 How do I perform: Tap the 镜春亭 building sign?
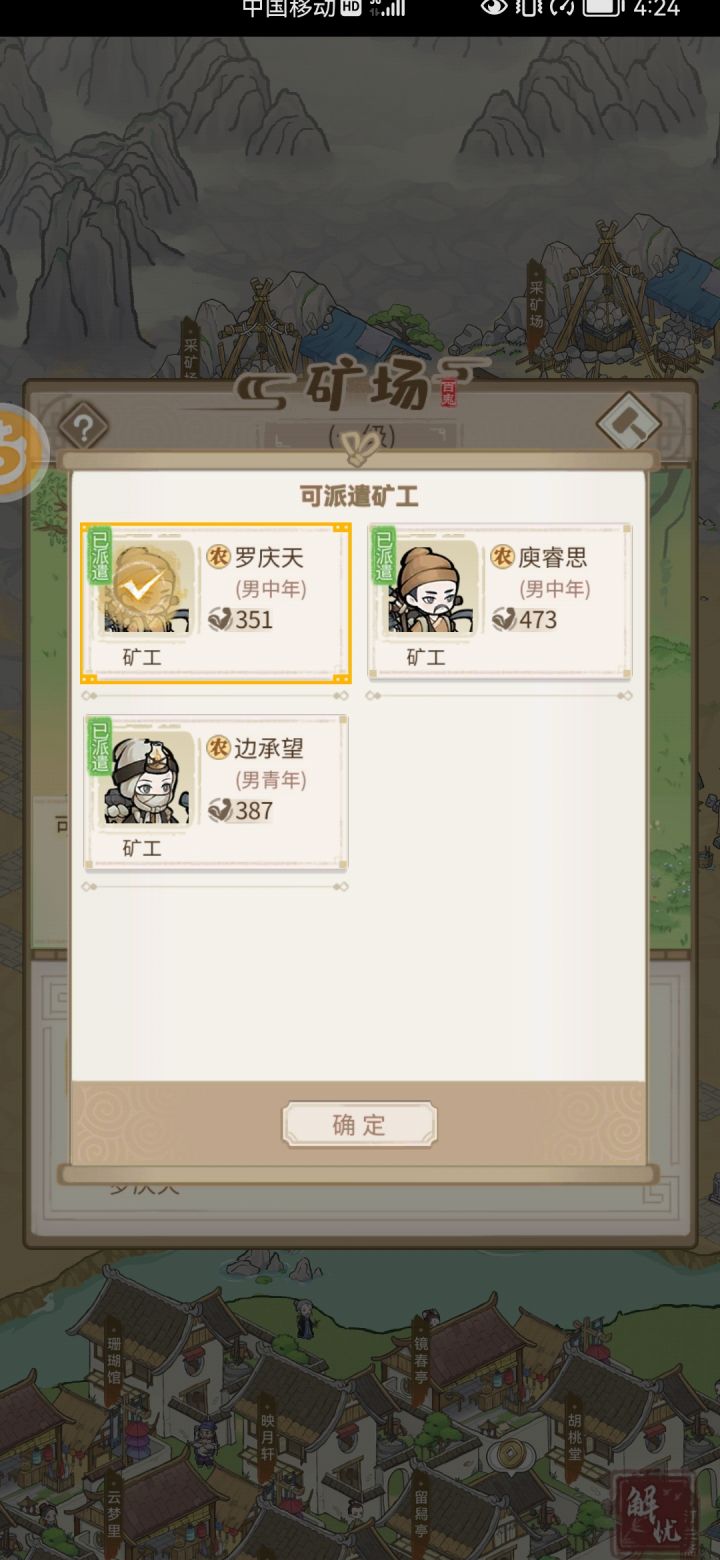click(x=420, y=1351)
